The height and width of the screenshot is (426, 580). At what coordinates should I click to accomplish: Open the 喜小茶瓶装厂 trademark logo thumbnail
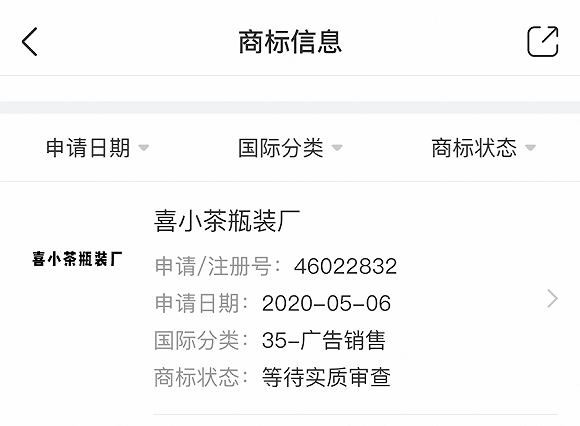coord(77,259)
